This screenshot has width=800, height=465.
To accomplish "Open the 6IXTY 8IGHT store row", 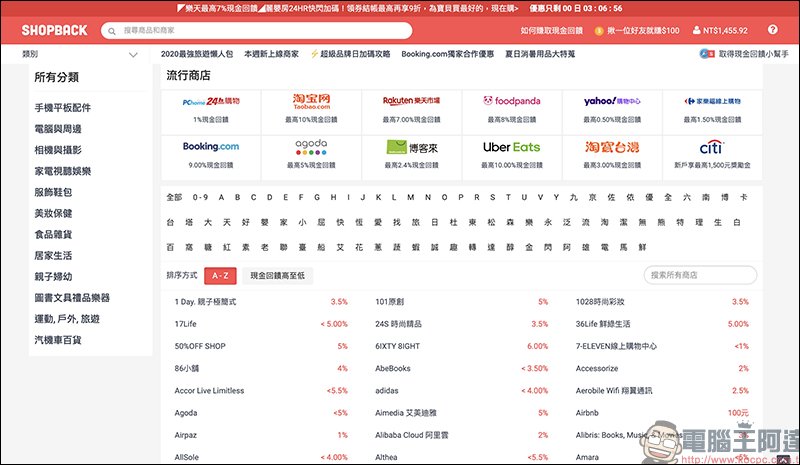I will click(462, 346).
